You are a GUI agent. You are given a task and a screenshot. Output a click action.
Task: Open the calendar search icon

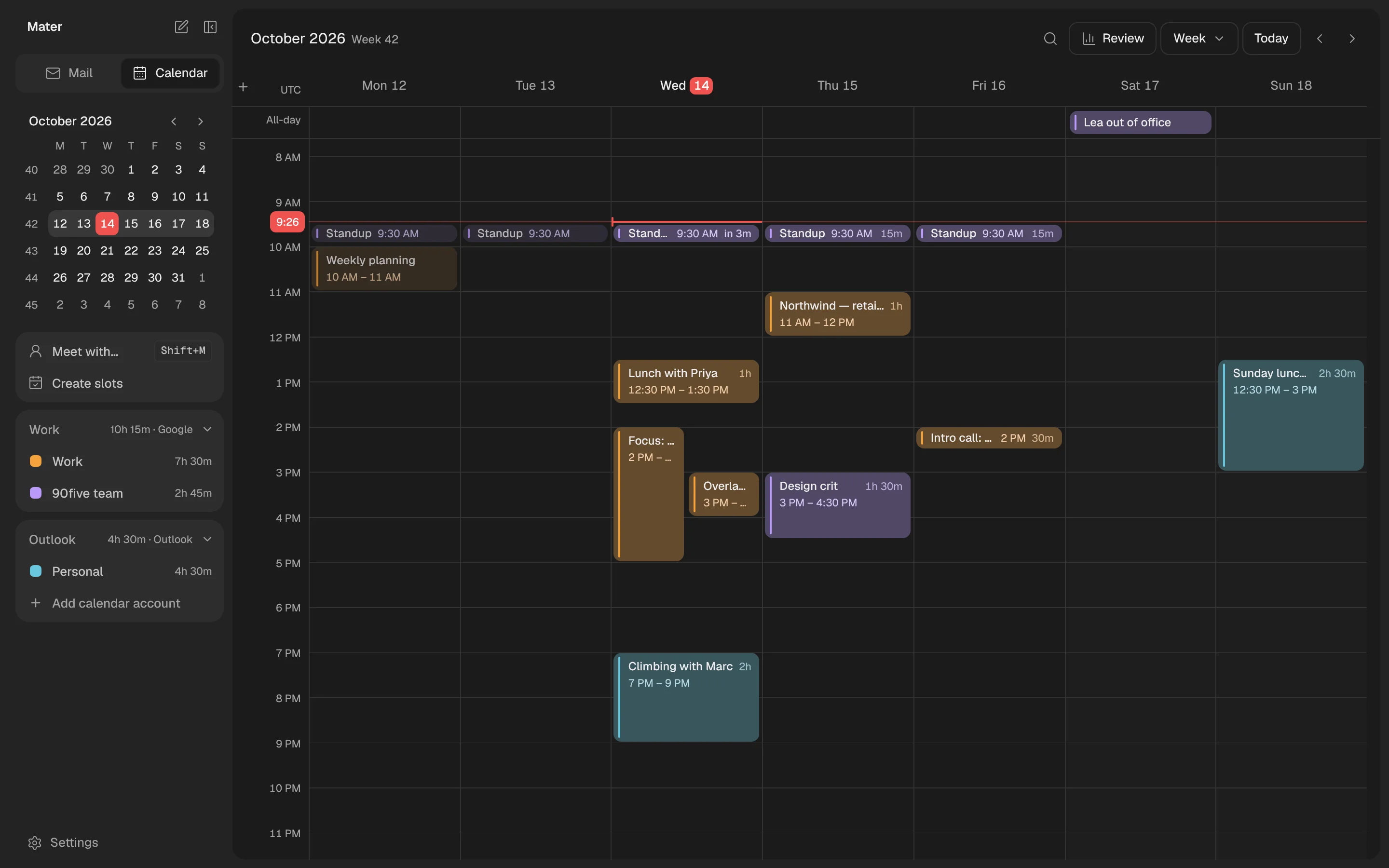pos(1050,39)
